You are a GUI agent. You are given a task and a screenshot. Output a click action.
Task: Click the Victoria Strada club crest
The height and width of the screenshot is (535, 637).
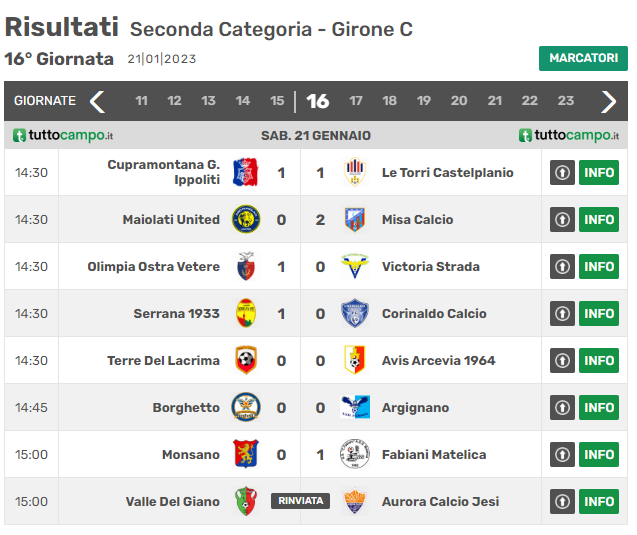(x=355, y=266)
